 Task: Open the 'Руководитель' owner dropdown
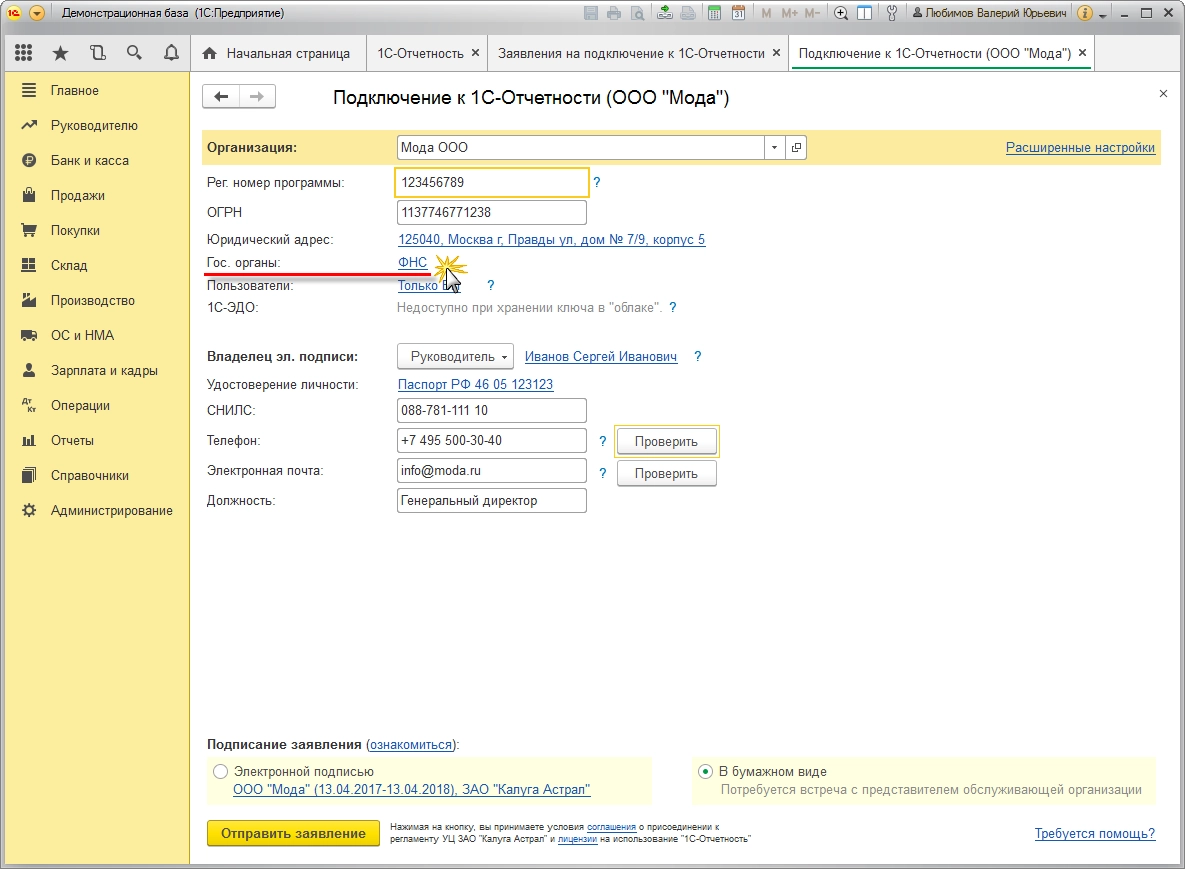pyautogui.click(x=456, y=357)
